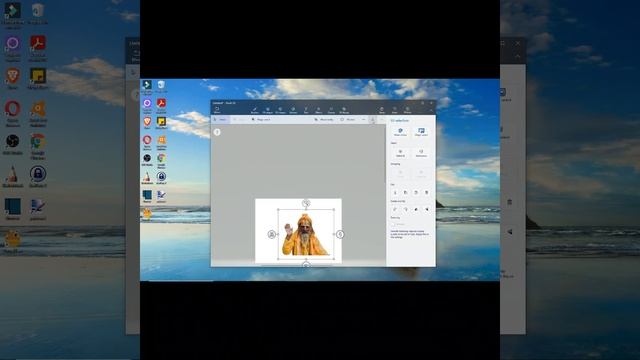Click the Cut icon under Edit
Viewport: 640px width, 360px height.
[x=395, y=192]
